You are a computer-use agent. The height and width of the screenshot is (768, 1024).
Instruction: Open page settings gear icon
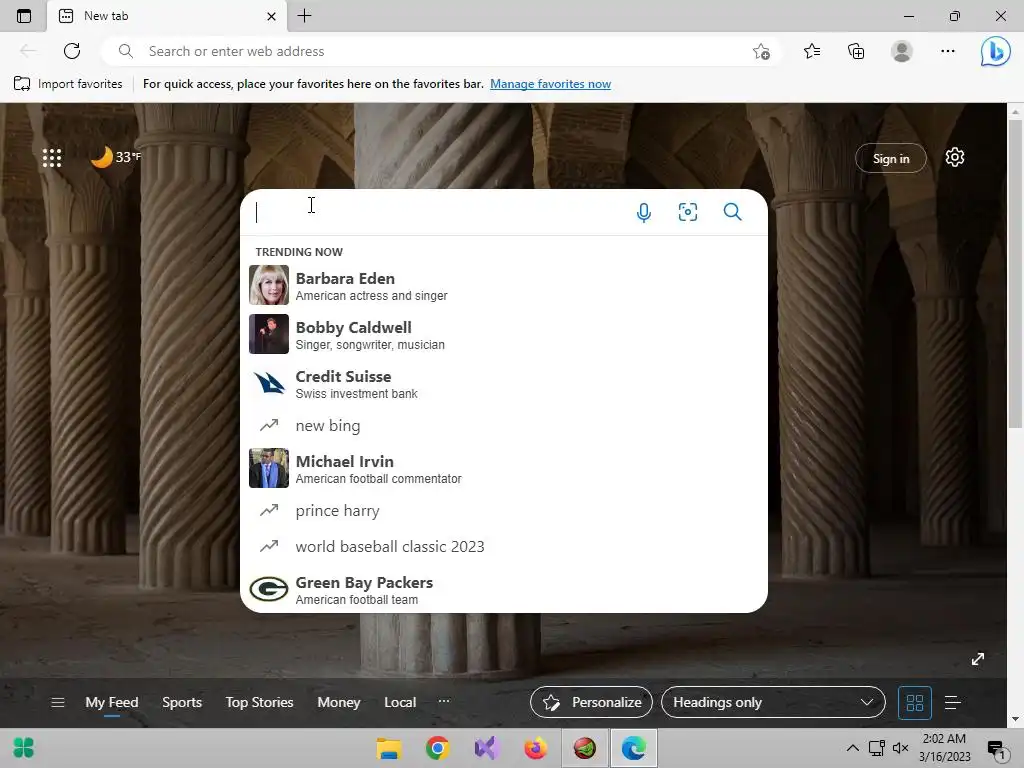[x=955, y=157]
